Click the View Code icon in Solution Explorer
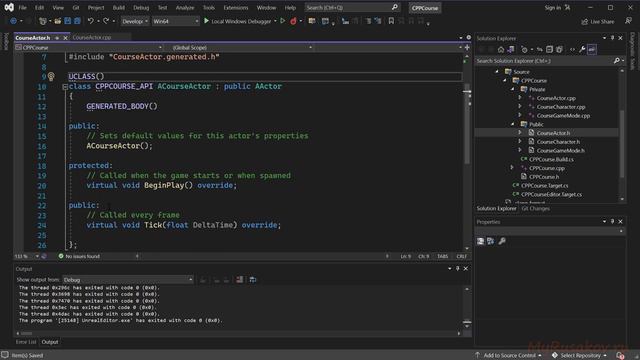The width and height of the screenshot is (640, 360). coord(572,49)
